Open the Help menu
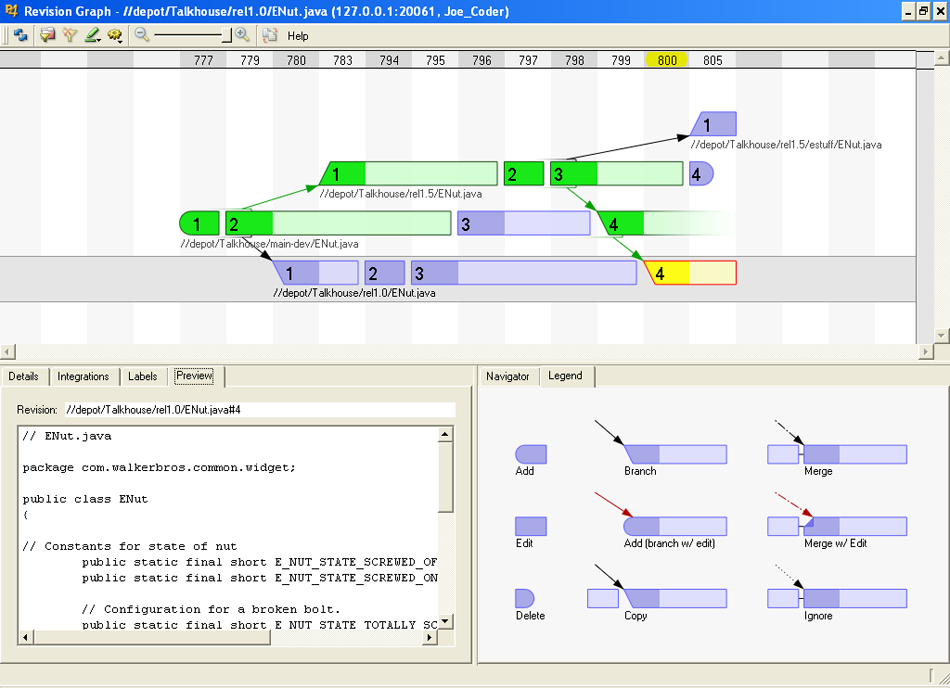 pos(298,36)
